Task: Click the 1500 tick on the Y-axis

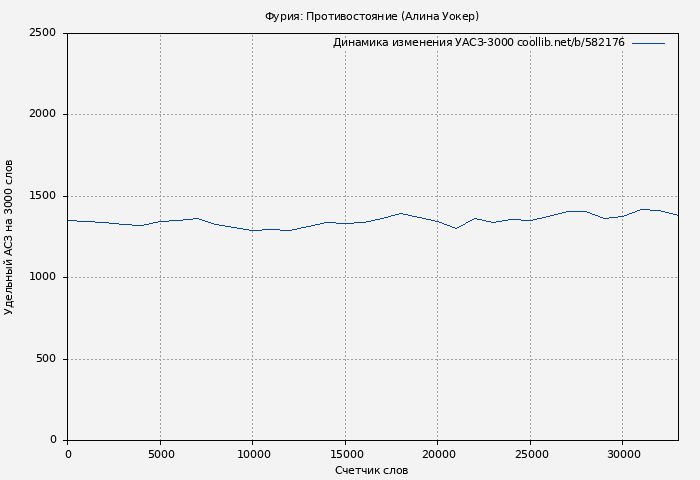Action: [43, 196]
